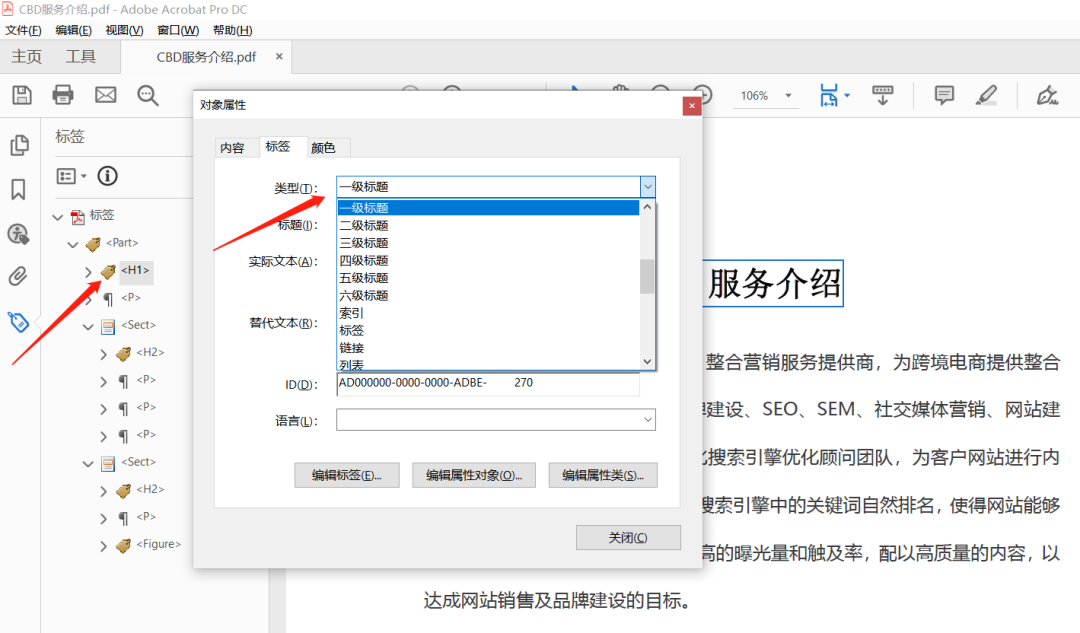Select the Highlight text tool icon
1080x633 pixels.
[986, 94]
